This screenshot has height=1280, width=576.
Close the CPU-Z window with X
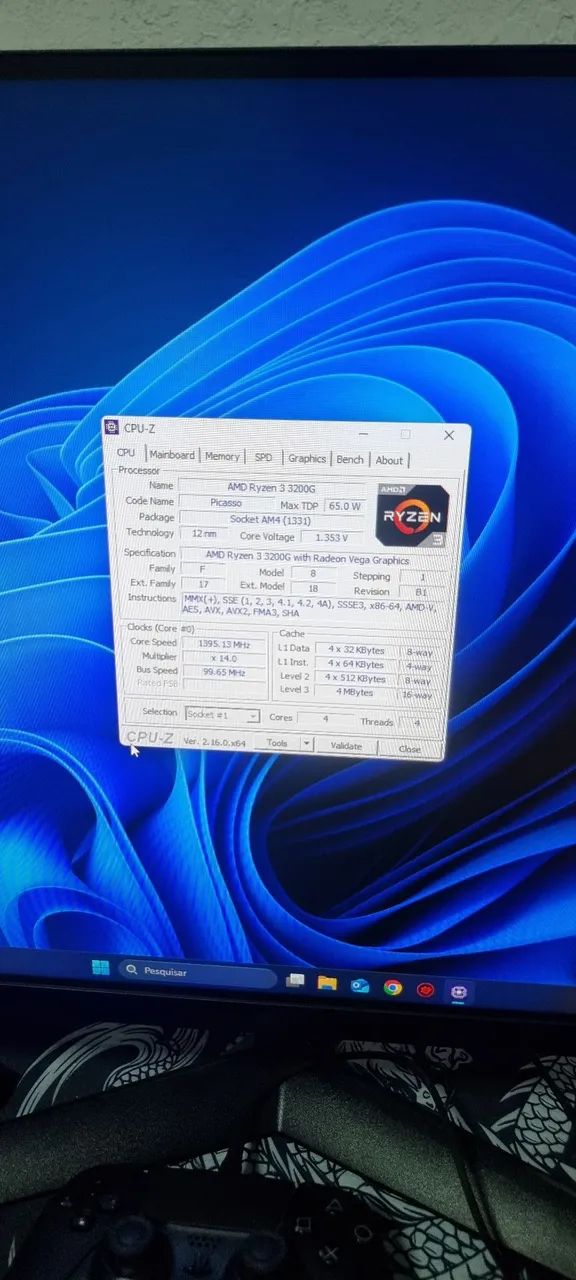[x=449, y=436]
